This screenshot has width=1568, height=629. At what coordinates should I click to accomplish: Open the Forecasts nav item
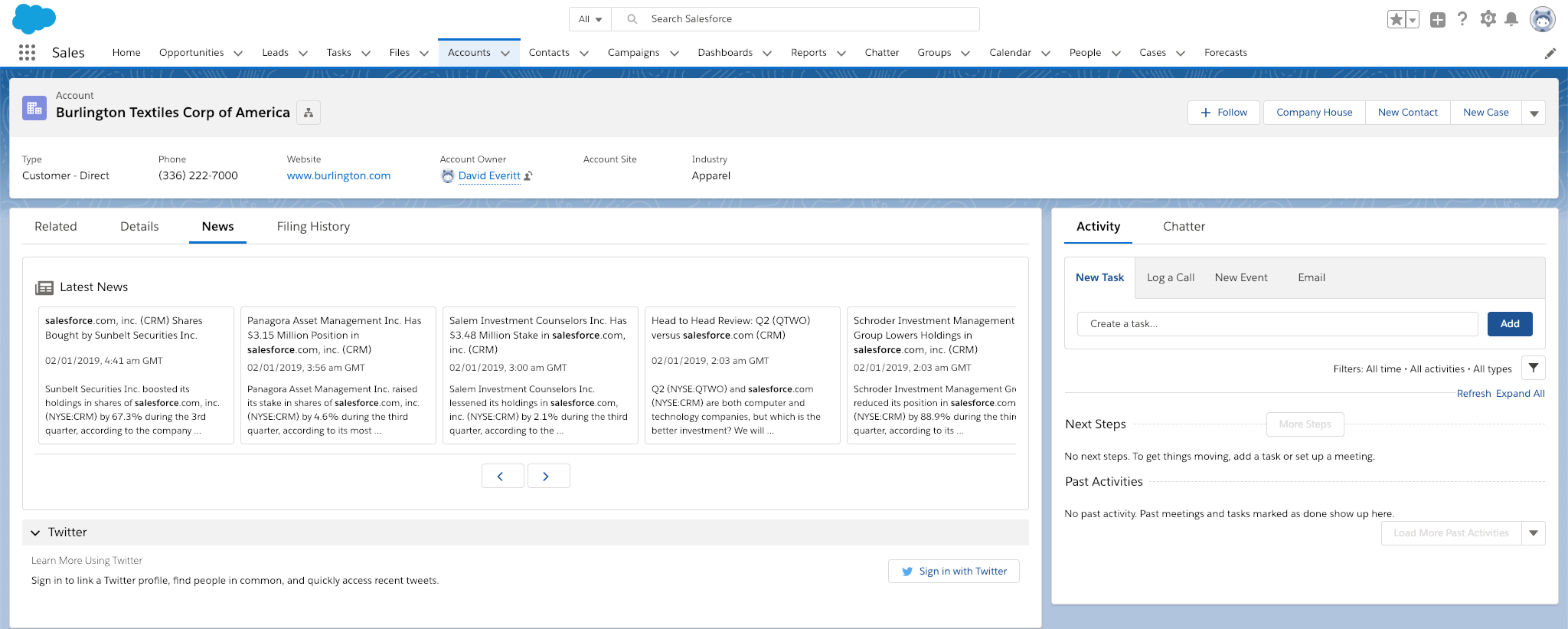(x=1226, y=53)
